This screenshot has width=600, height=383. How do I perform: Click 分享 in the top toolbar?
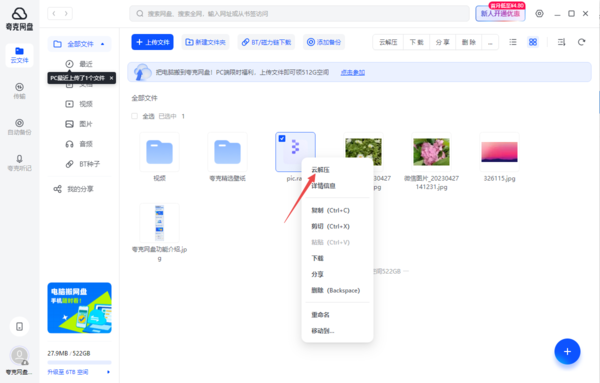[442, 42]
